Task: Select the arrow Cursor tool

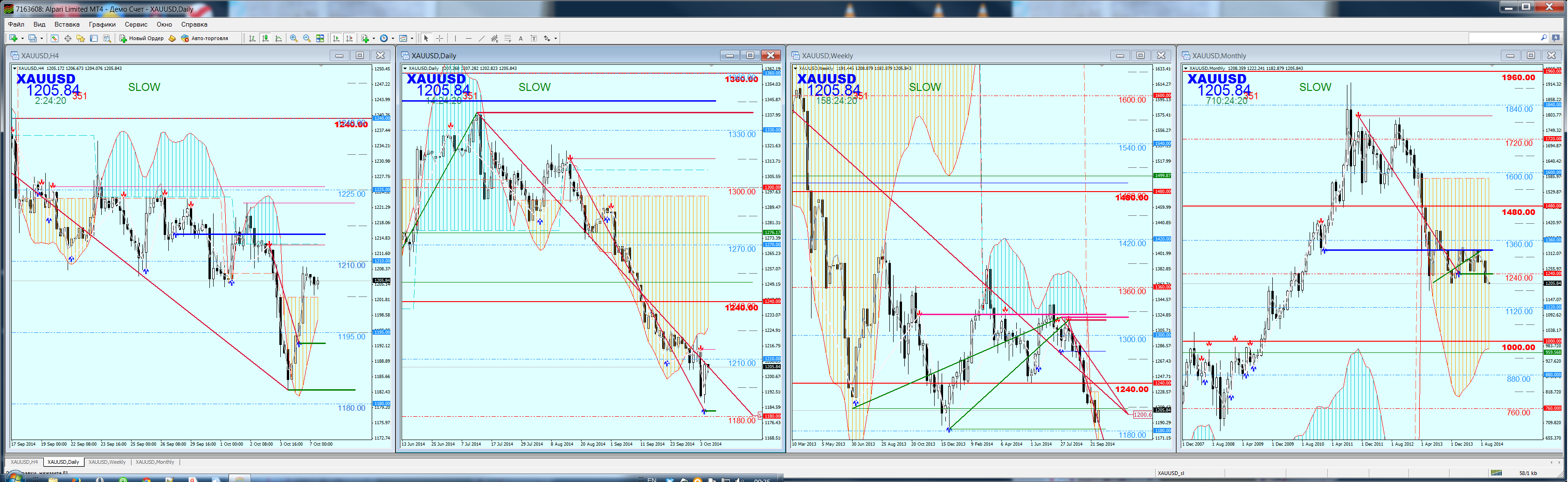Action: [x=426, y=38]
